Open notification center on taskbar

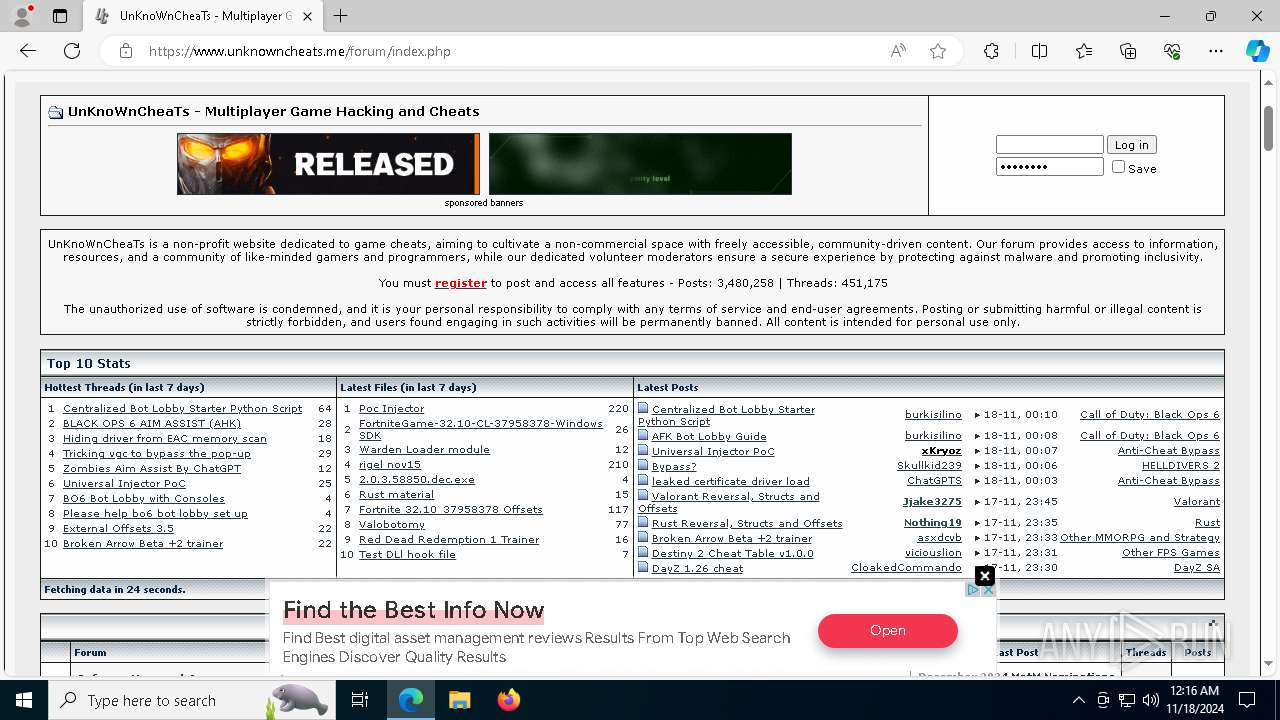1247,700
